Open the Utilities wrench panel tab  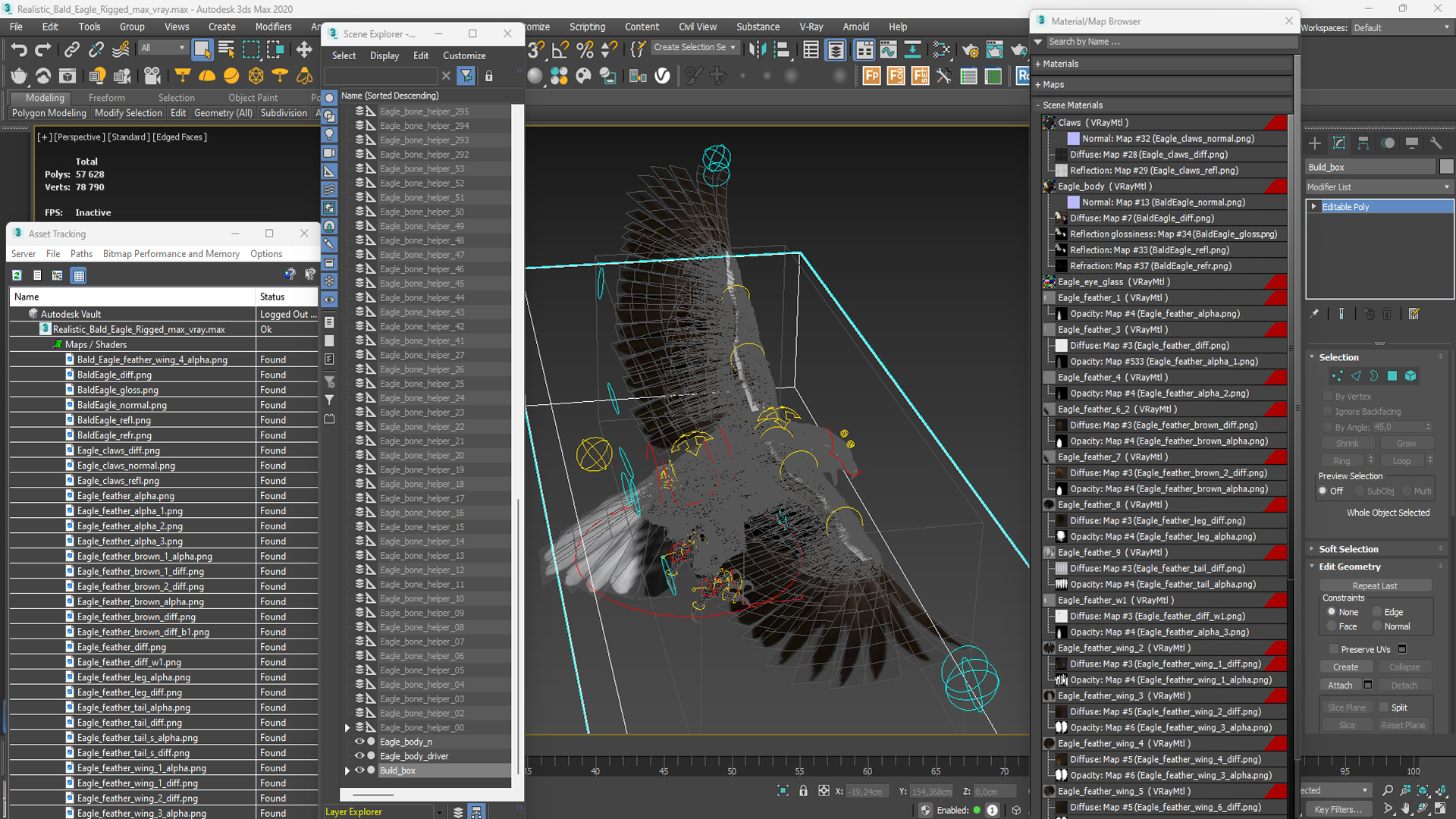[x=1436, y=143]
